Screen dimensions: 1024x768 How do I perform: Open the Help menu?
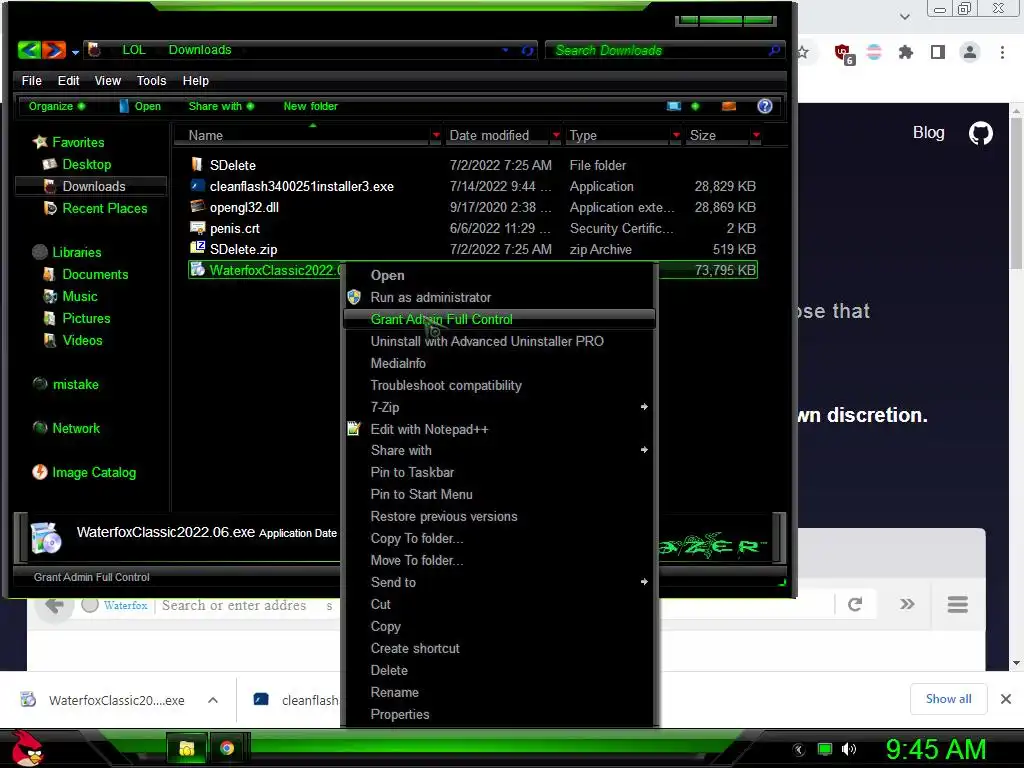coord(195,80)
